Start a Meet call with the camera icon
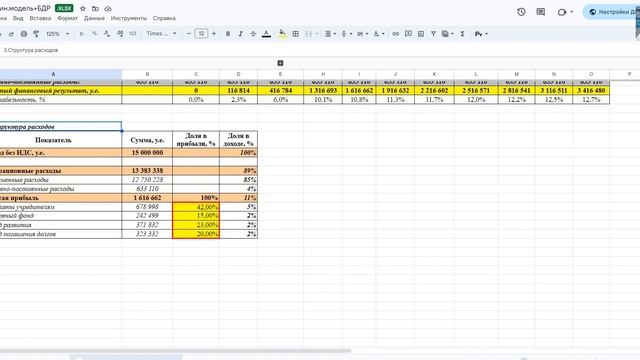The width and height of the screenshot is (640, 360). coord(562,12)
